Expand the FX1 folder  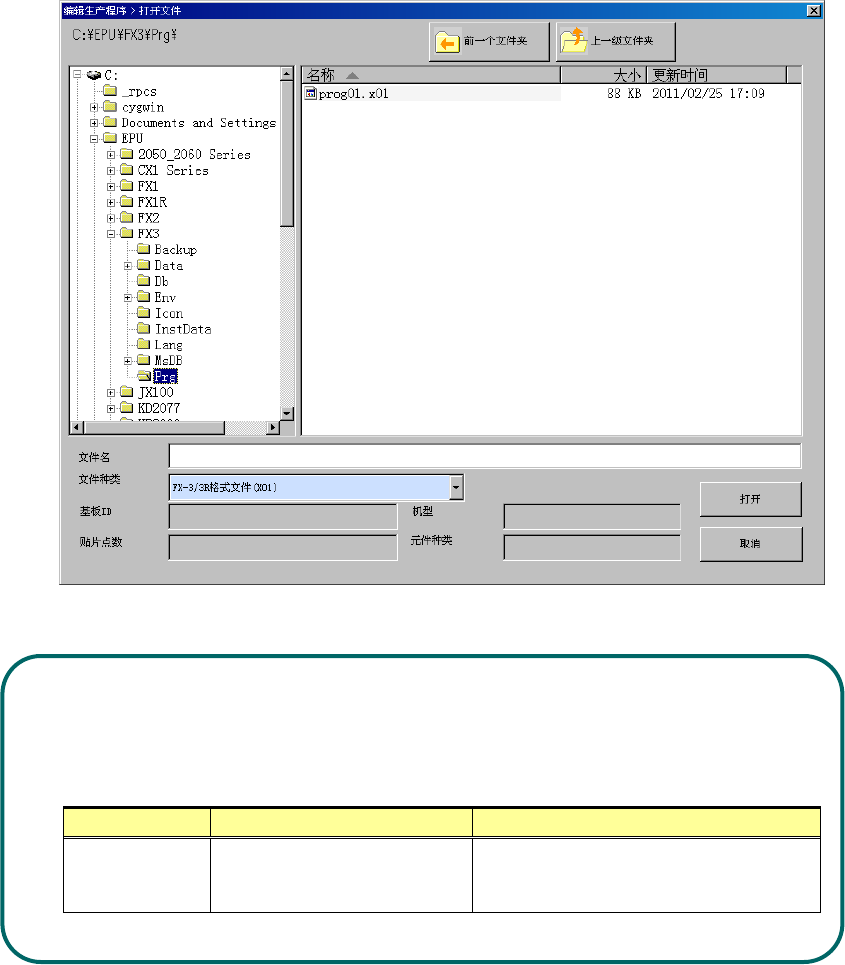(111, 186)
